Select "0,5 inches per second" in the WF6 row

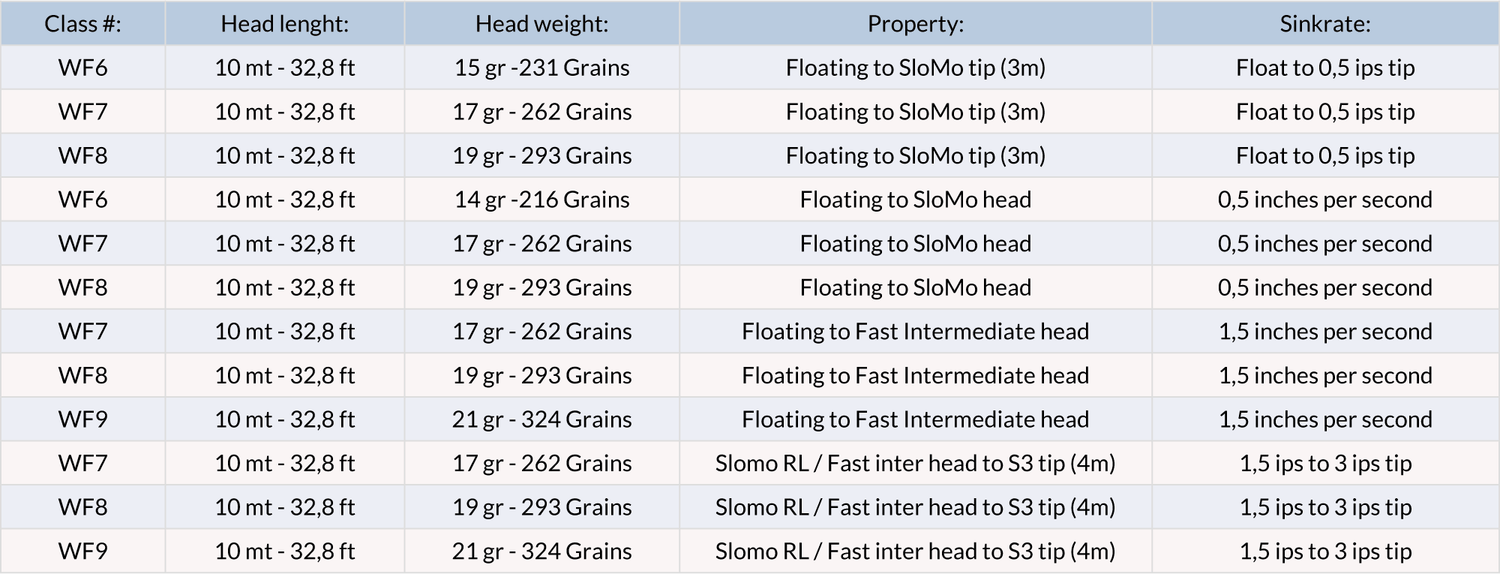[1325, 200]
